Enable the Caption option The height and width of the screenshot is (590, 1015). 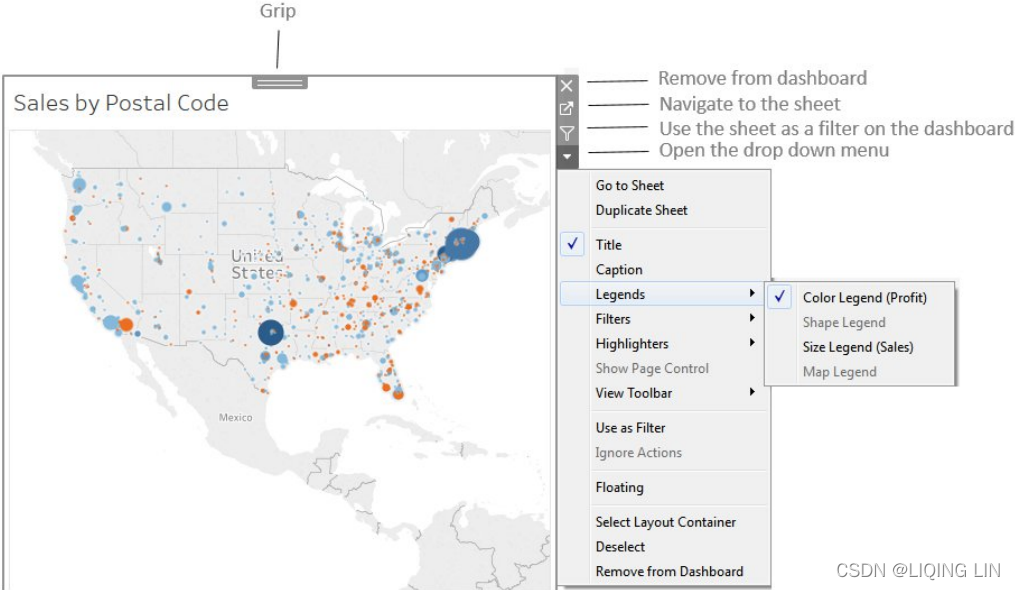click(x=665, y=269)
